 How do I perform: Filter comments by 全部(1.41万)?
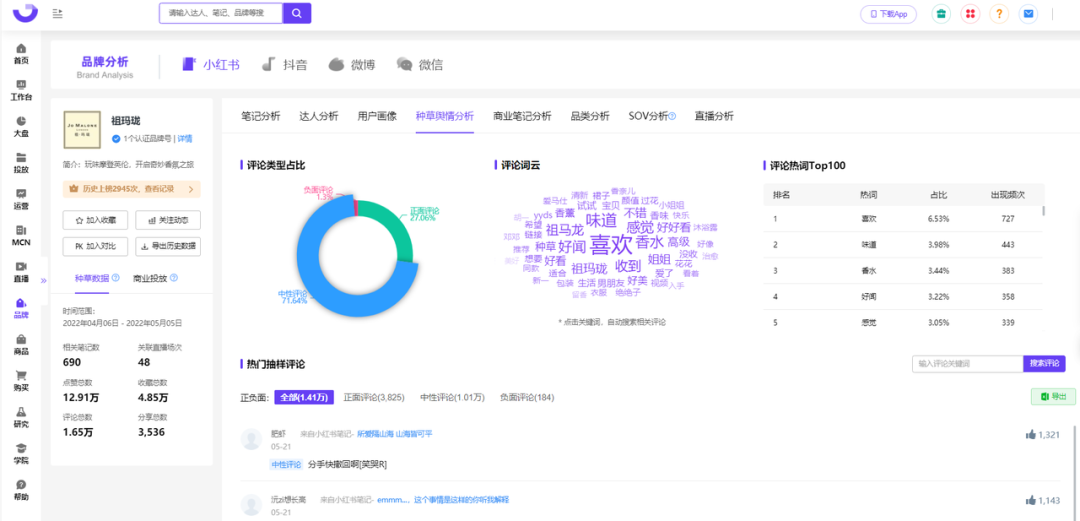304,398
